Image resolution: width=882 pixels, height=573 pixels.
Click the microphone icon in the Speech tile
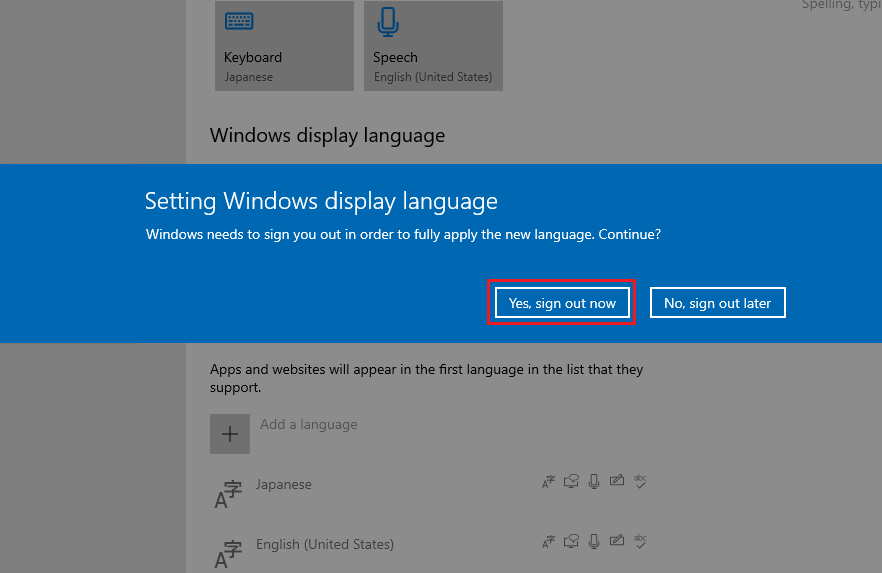click(x=388, y=22)
